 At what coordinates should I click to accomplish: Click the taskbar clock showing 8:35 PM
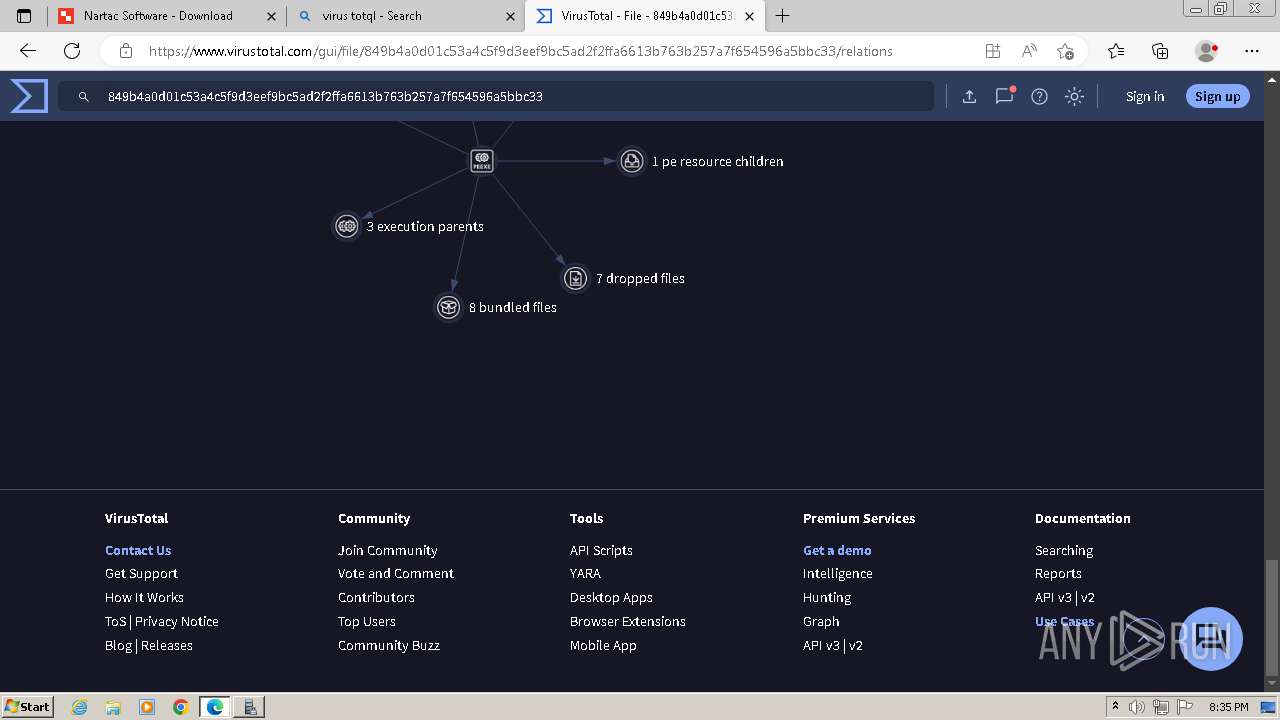pyautogui.click(x=1228, y=707)
